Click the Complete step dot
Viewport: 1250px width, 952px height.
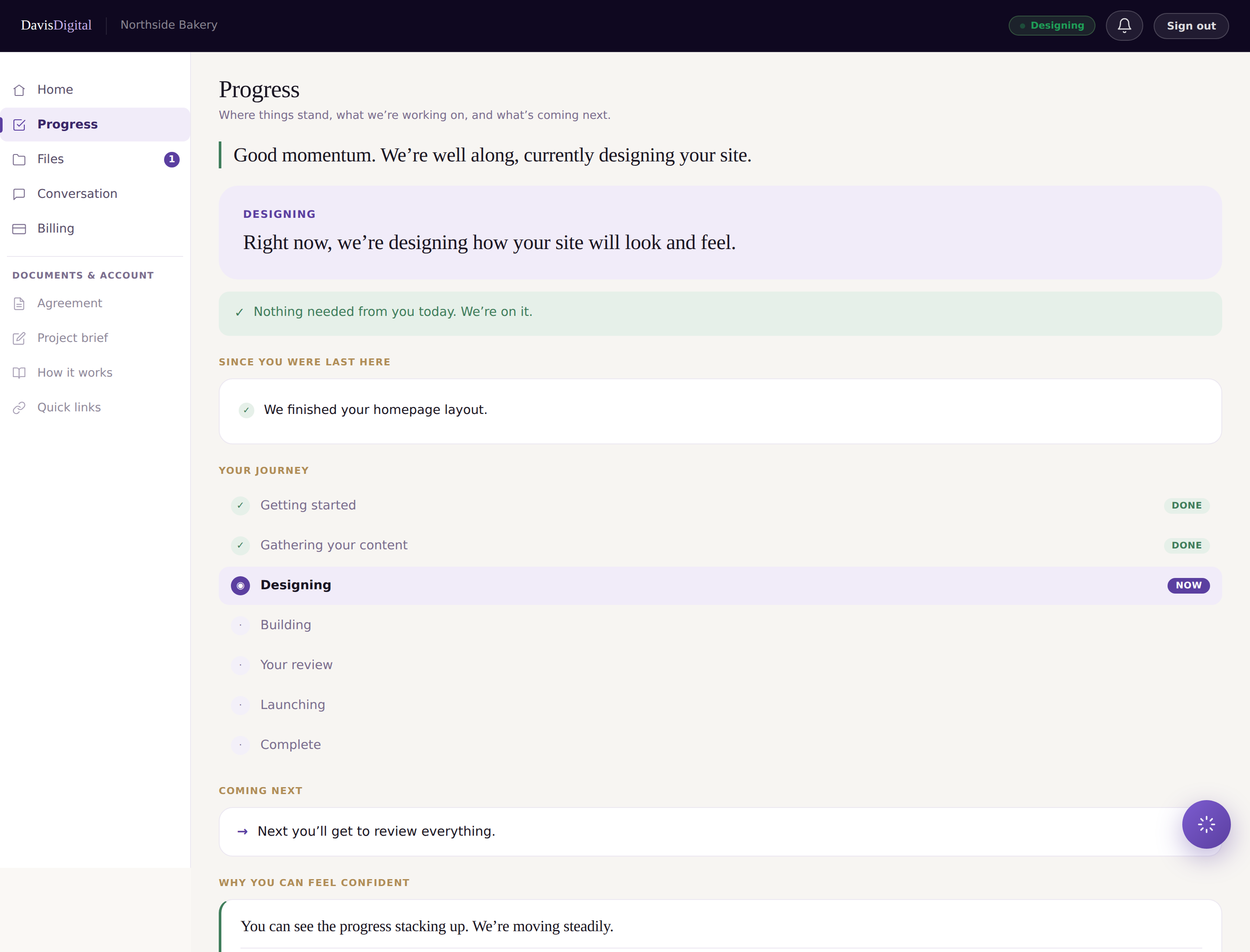(240, 745)
